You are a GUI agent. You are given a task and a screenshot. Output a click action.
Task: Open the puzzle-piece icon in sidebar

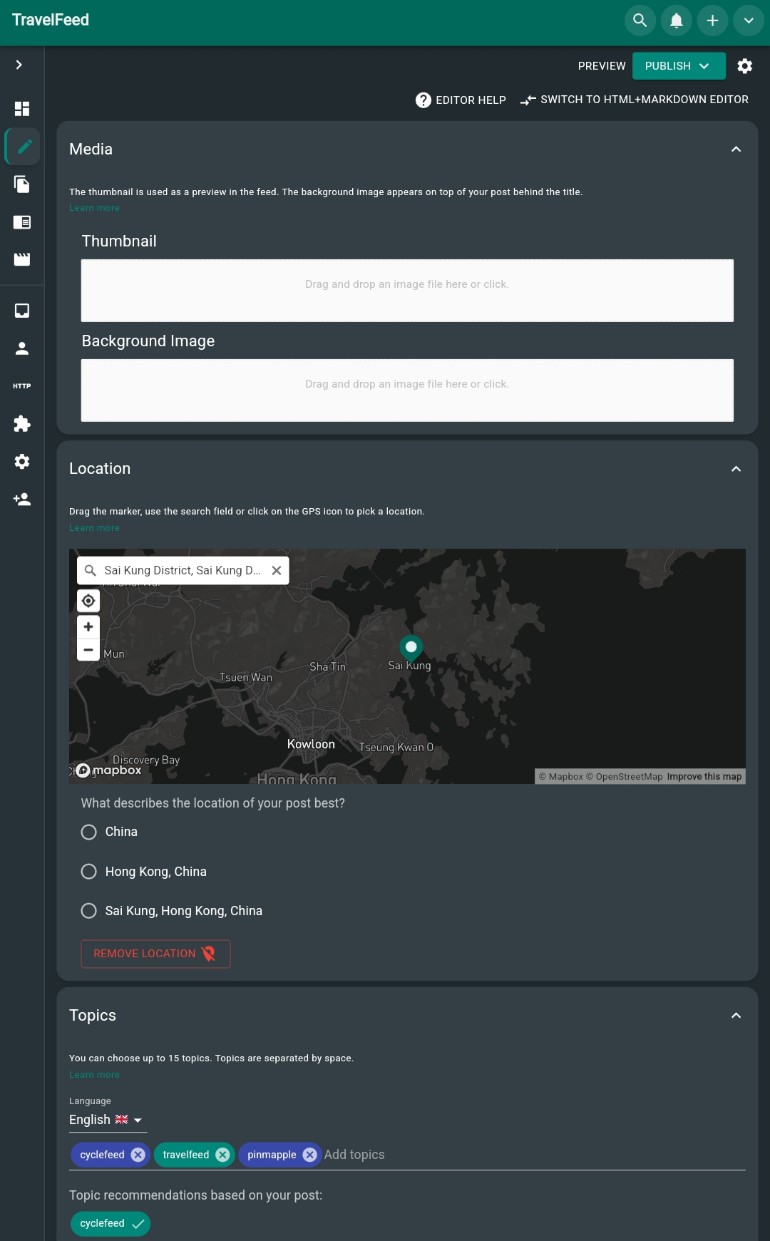(22, 424)
